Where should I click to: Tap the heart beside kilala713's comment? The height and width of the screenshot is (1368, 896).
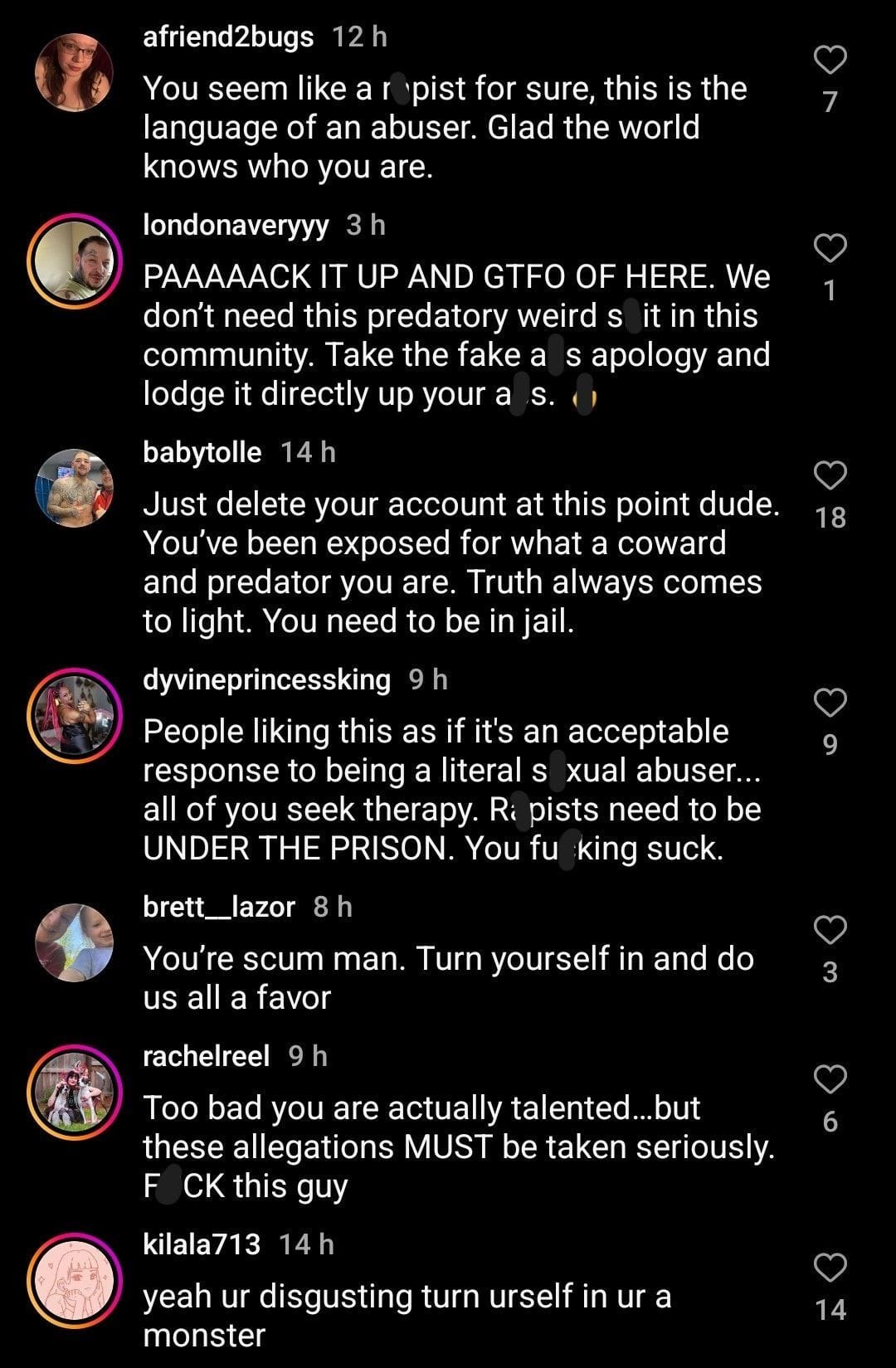point(830,1268)
